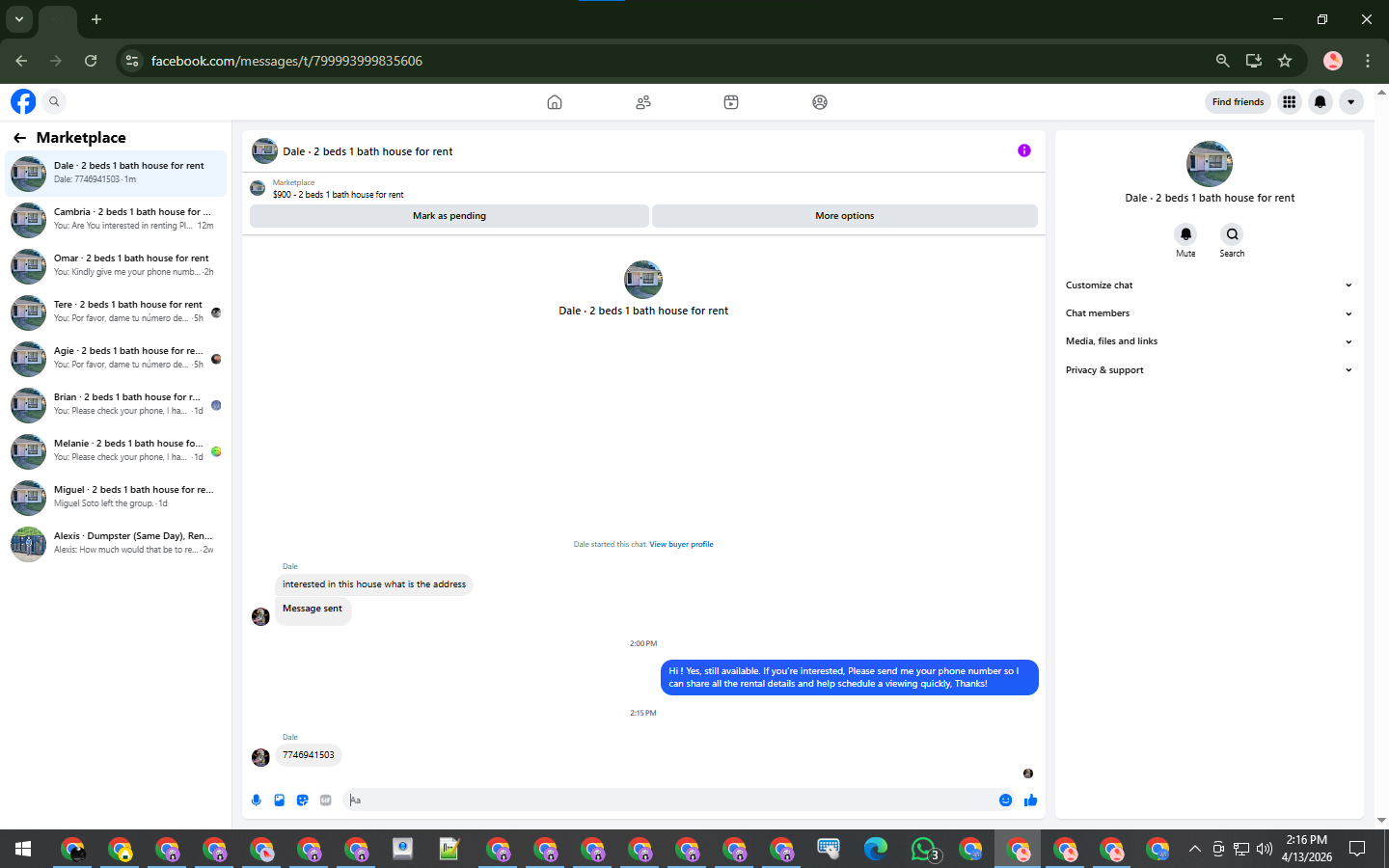Open Miguel 2 beds conversation

116,497
